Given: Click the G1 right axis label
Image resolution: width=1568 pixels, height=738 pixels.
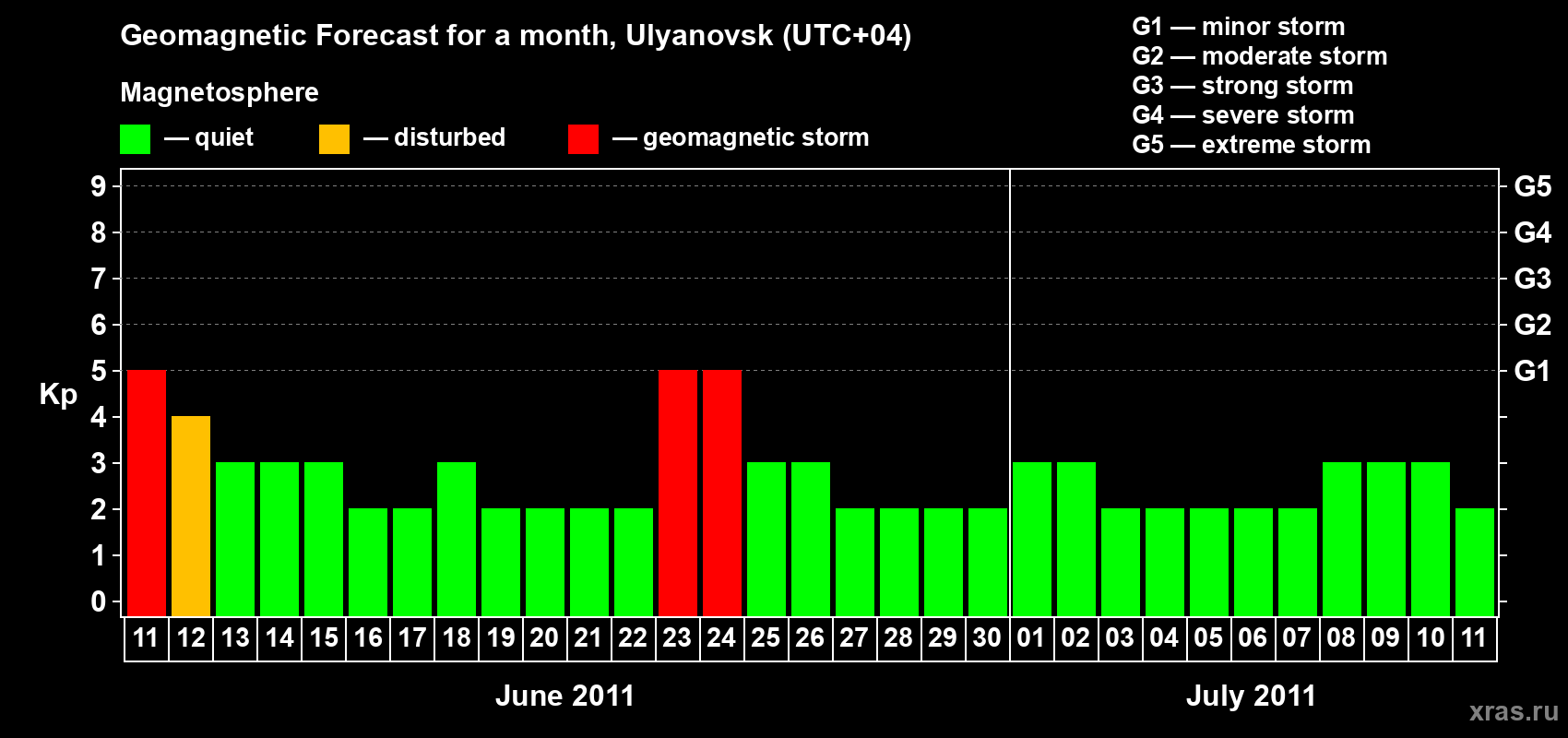Looking at the screenshot, I should coord(1533,371).
